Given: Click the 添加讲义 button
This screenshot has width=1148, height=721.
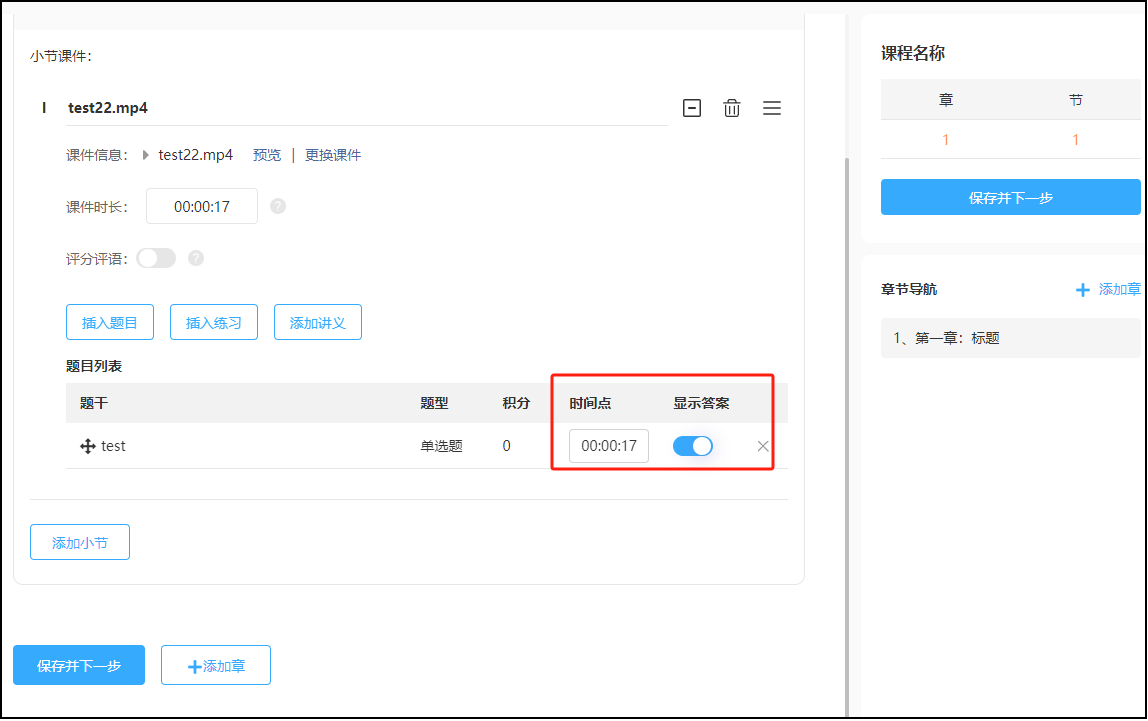Looking at the screenshot, I should 318,323.
